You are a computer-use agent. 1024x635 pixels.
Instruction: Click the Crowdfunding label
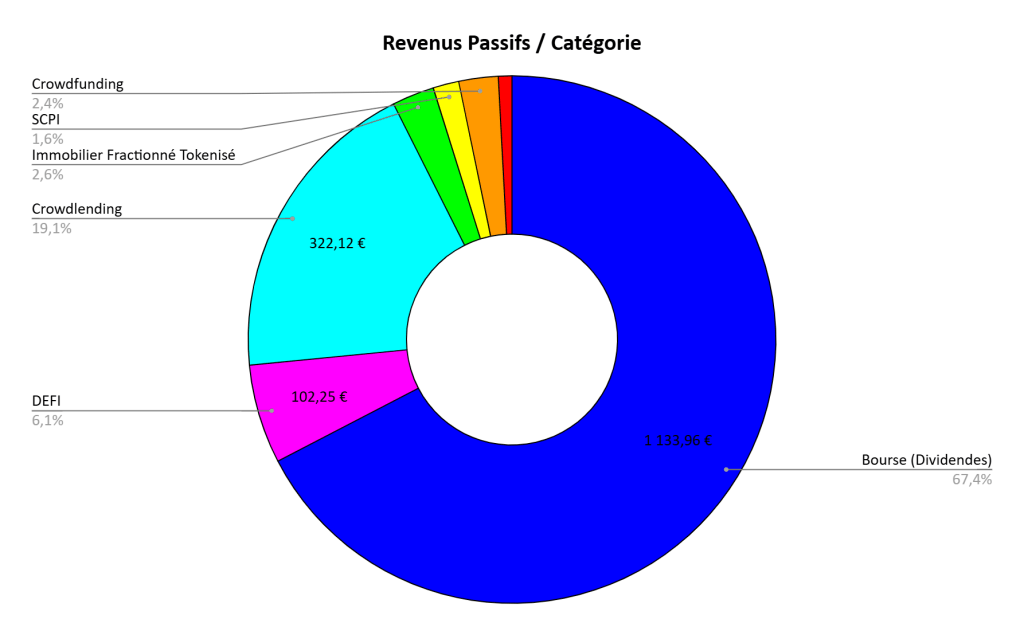[78, 84]
